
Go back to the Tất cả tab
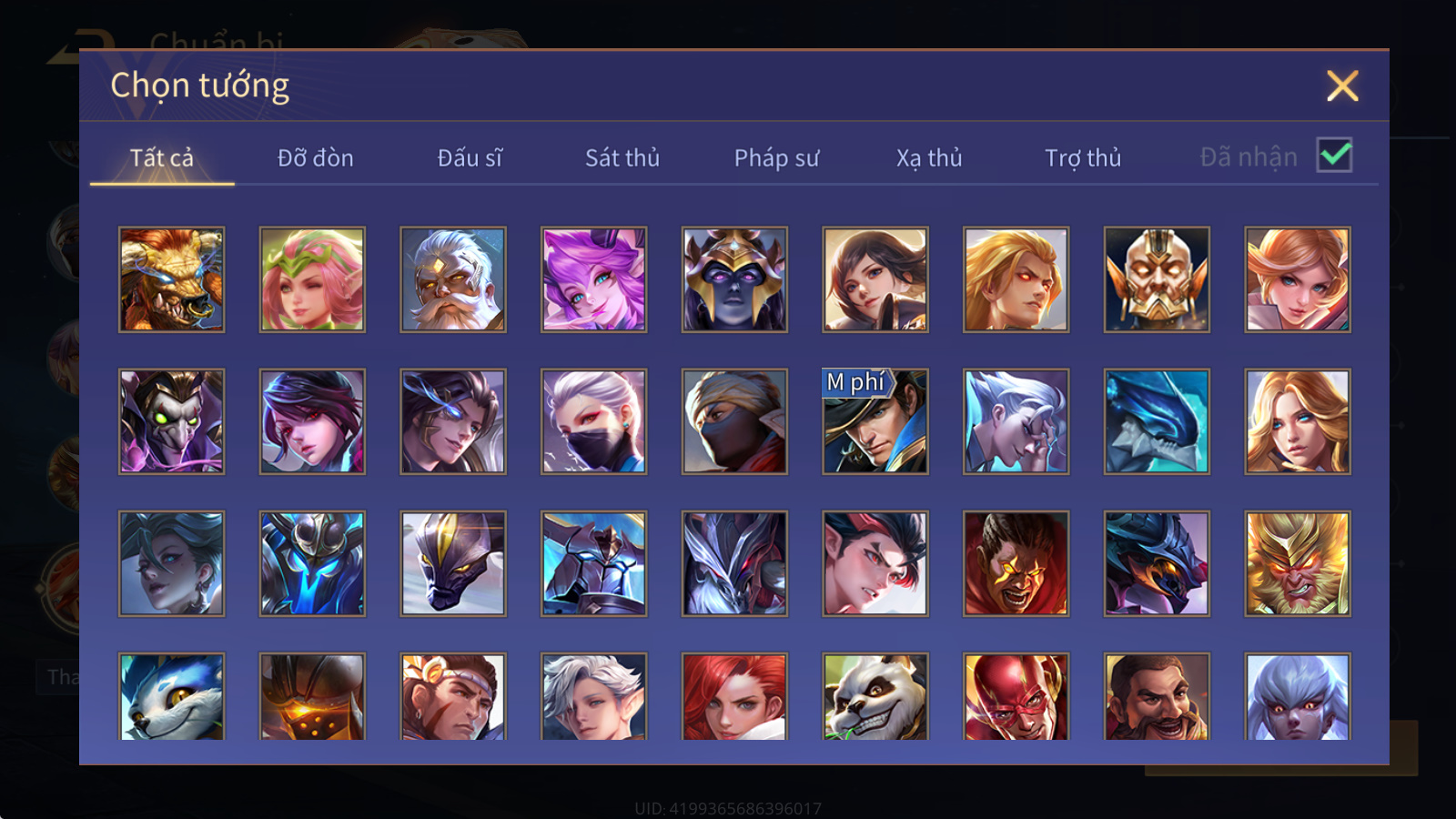click(x=162, y=158)
